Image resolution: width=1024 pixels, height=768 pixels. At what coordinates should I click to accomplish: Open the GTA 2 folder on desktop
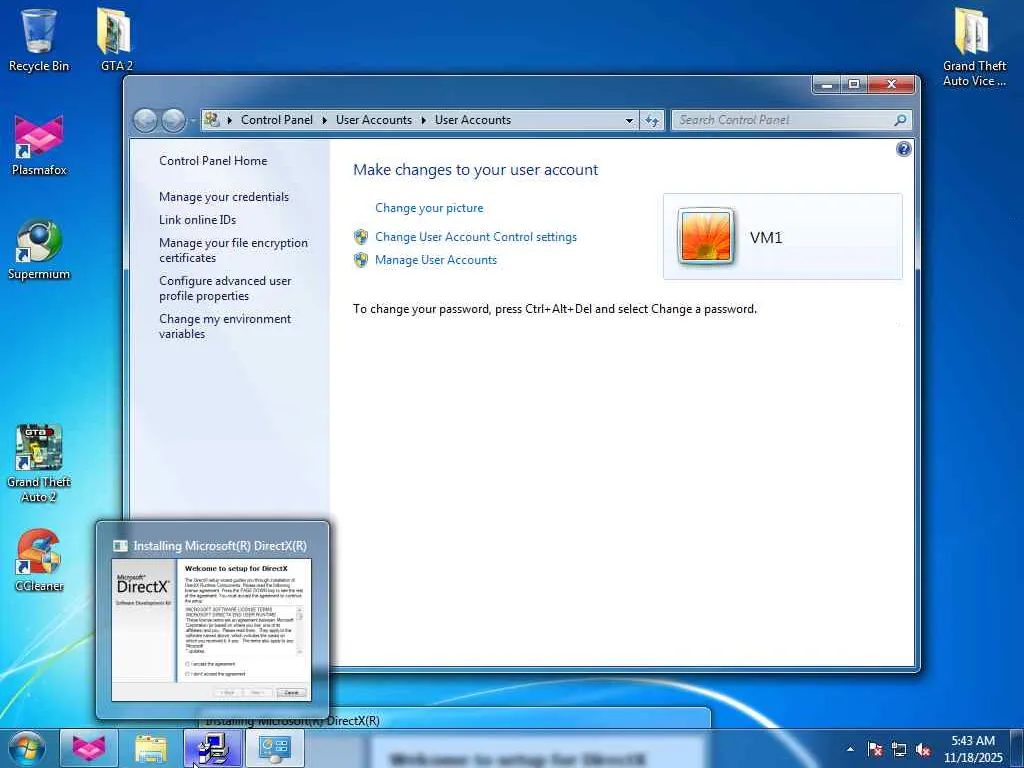tap(116, 39)
